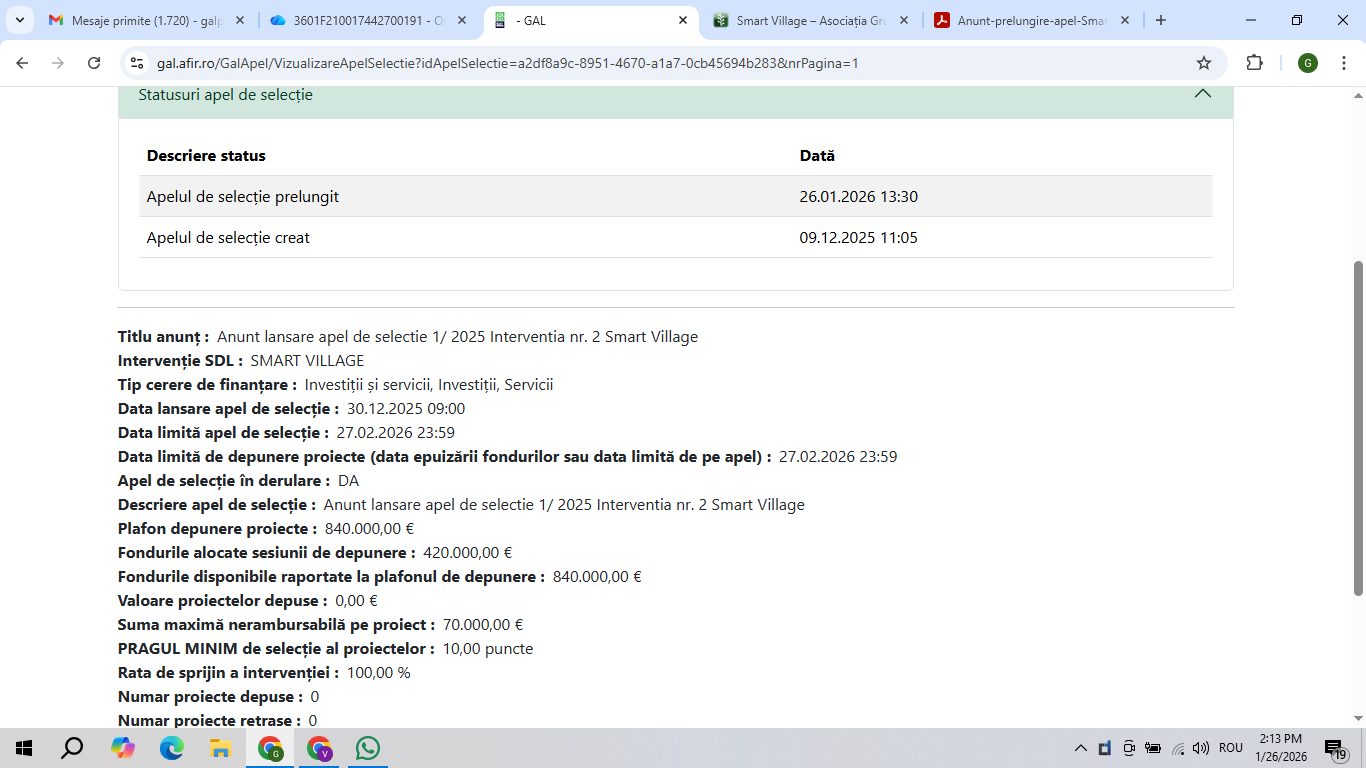
Task: Open the Chrome profile avatar G
Action: [1307, 63]
